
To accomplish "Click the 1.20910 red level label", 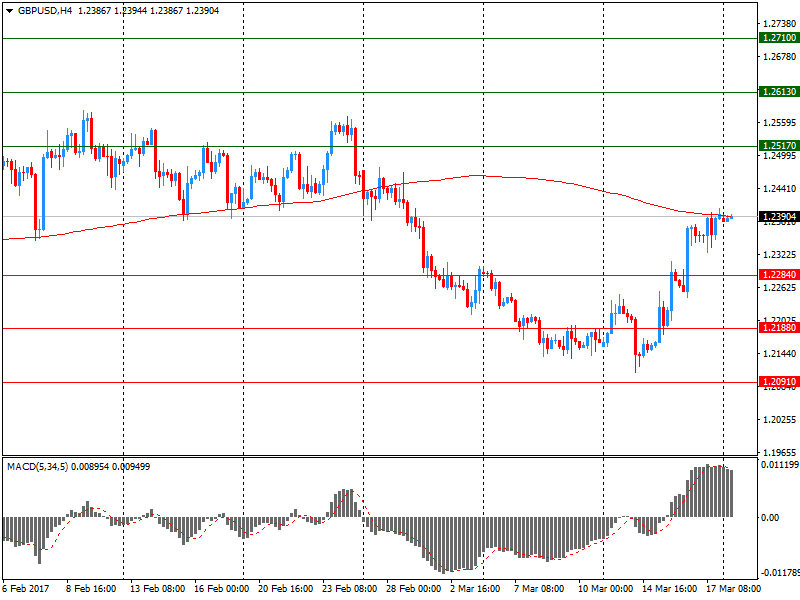I will [779, 382].
